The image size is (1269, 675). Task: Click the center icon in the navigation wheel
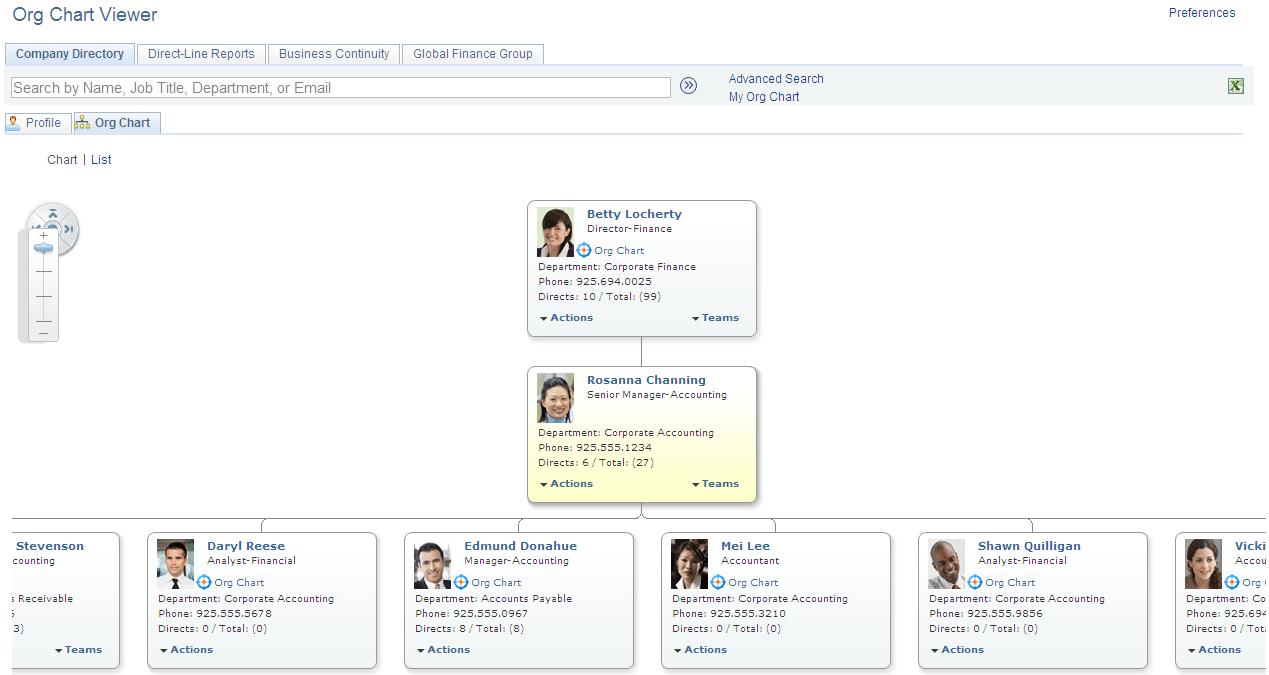coord(52,229)
